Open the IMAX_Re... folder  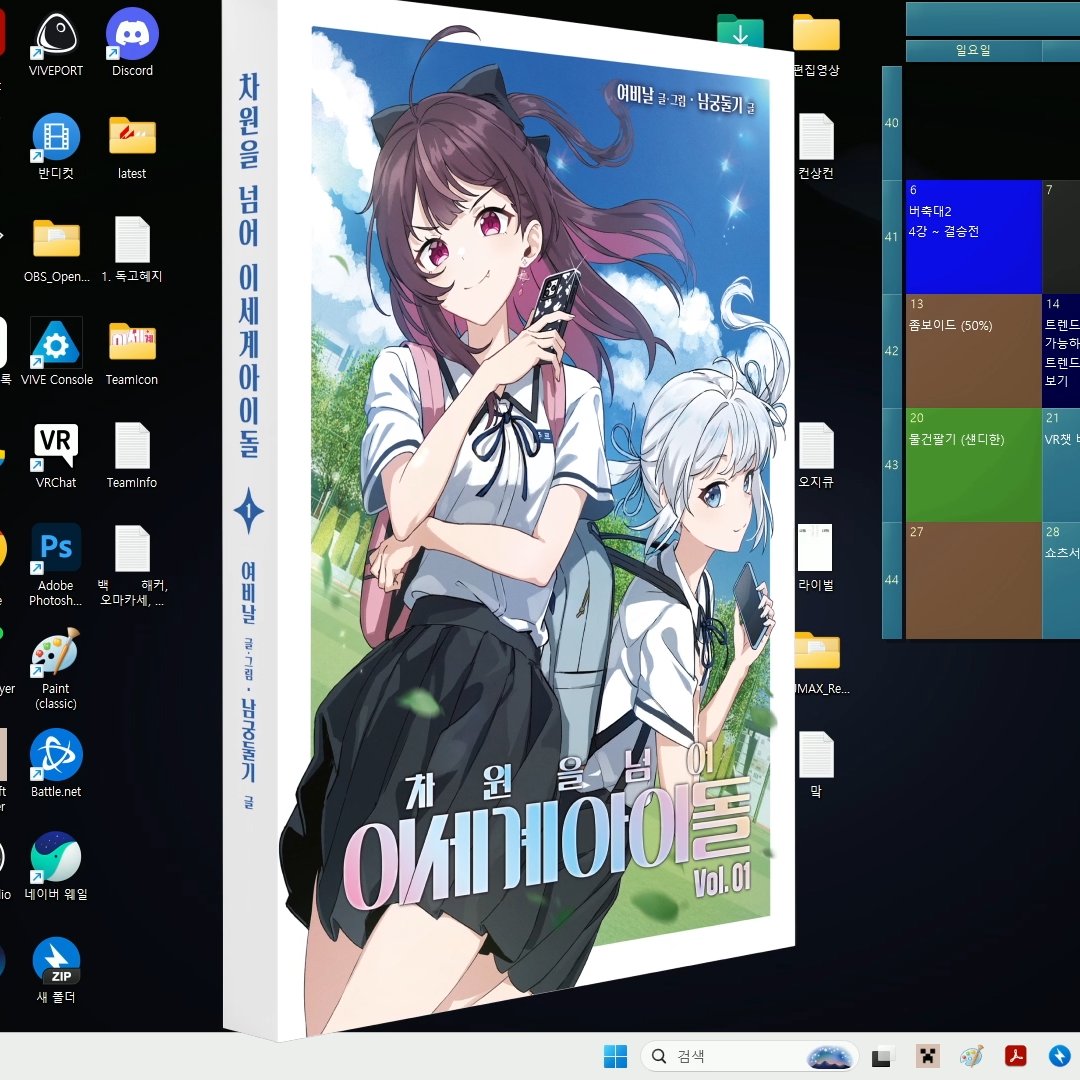tap(821, 663)
